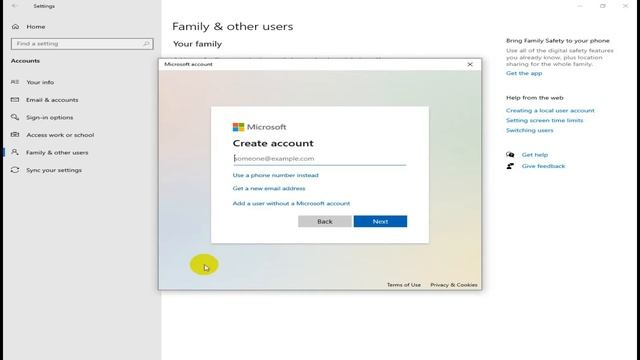Click the someone@example.com email field
The width and height of the screenshot is (640, 360).
[x=320, y=159]
